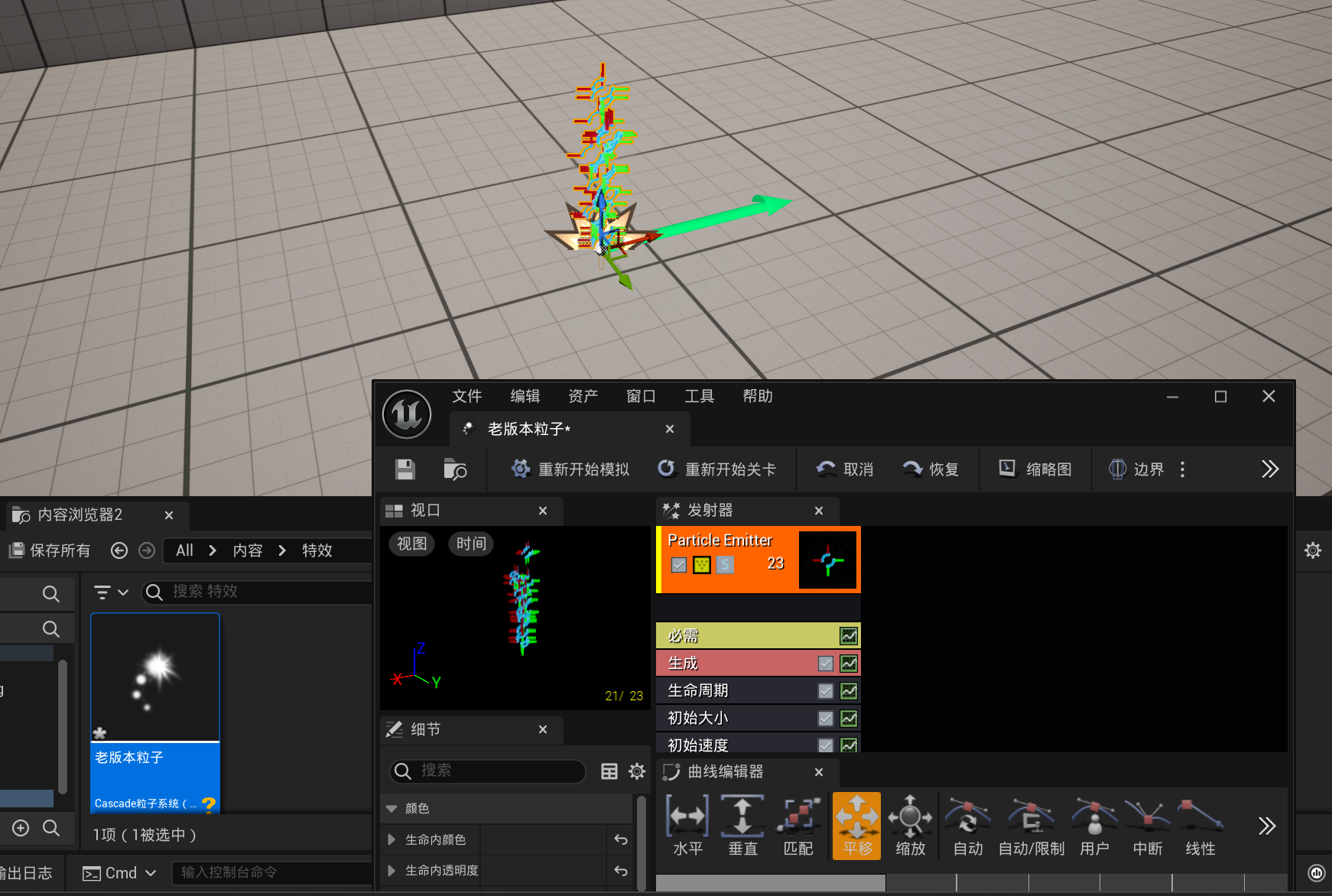Click the 保存所有 (Save All) button
The image size is (1332, 896).
tap(50, 550)
